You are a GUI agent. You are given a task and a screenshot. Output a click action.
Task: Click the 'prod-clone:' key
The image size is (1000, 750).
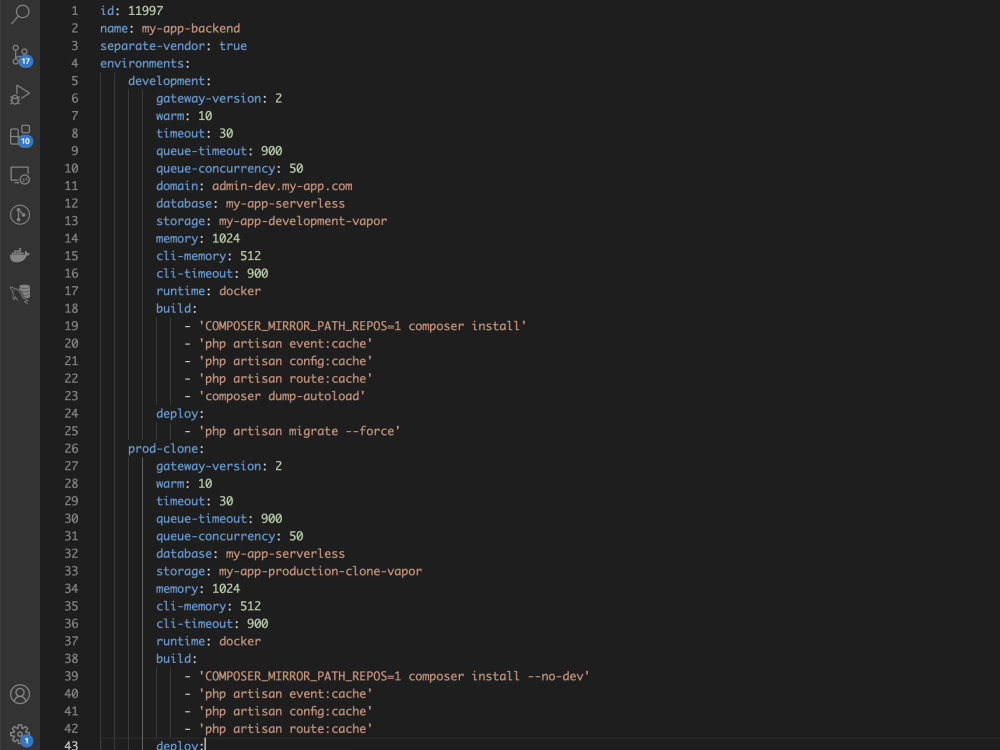[x=166, y=449]
